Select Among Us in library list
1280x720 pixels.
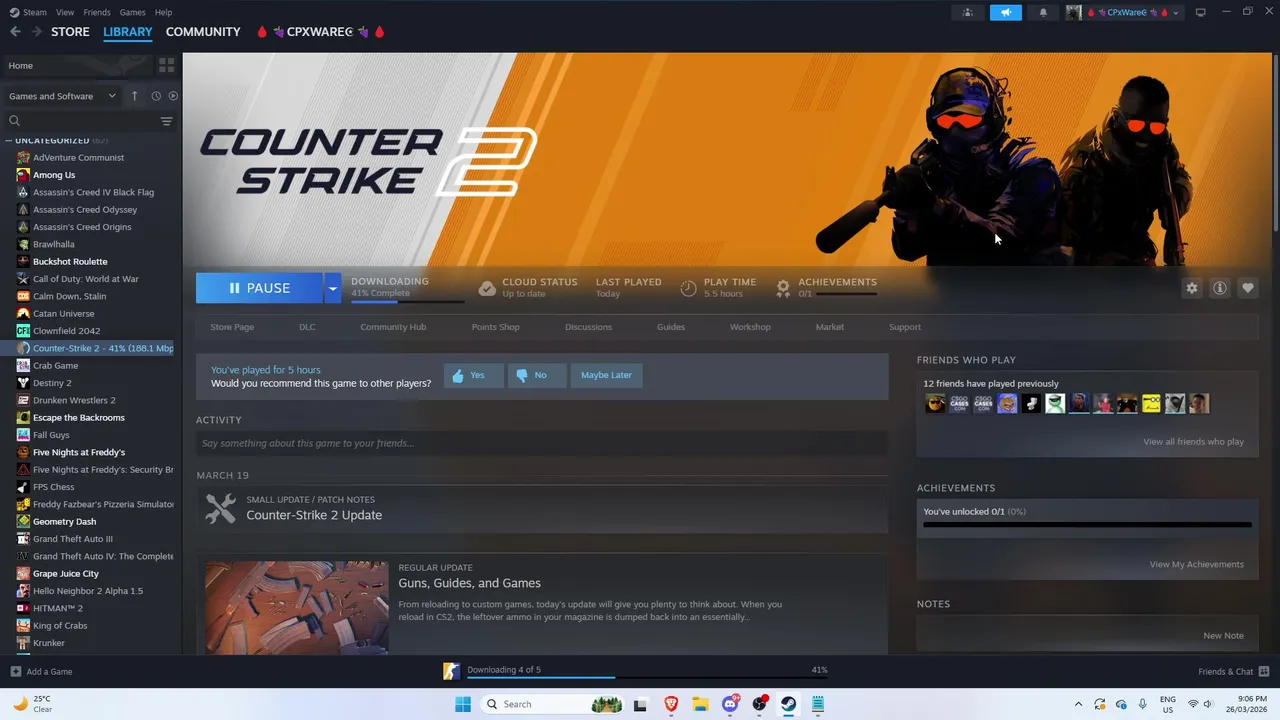pos(54,175)
